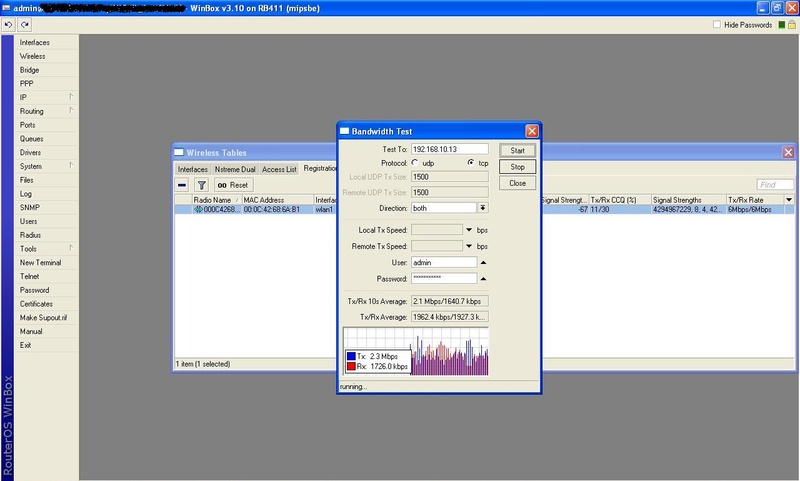Open the Wireless menu item

pyautogui.click(x=46, y=56)
